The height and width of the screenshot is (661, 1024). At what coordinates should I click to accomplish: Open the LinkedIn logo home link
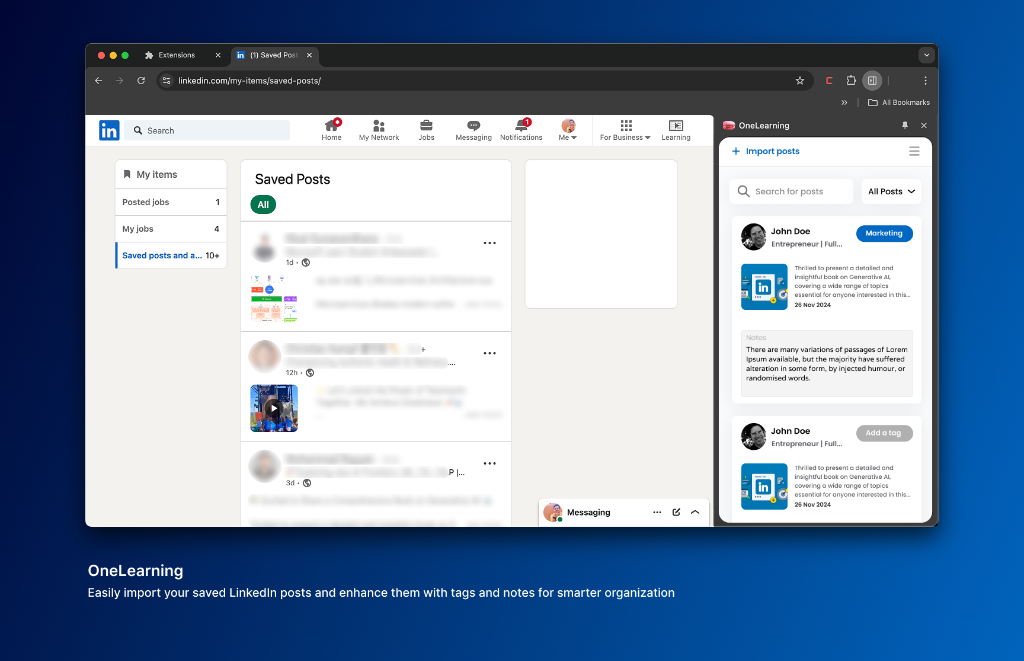(x=109, y=131)
